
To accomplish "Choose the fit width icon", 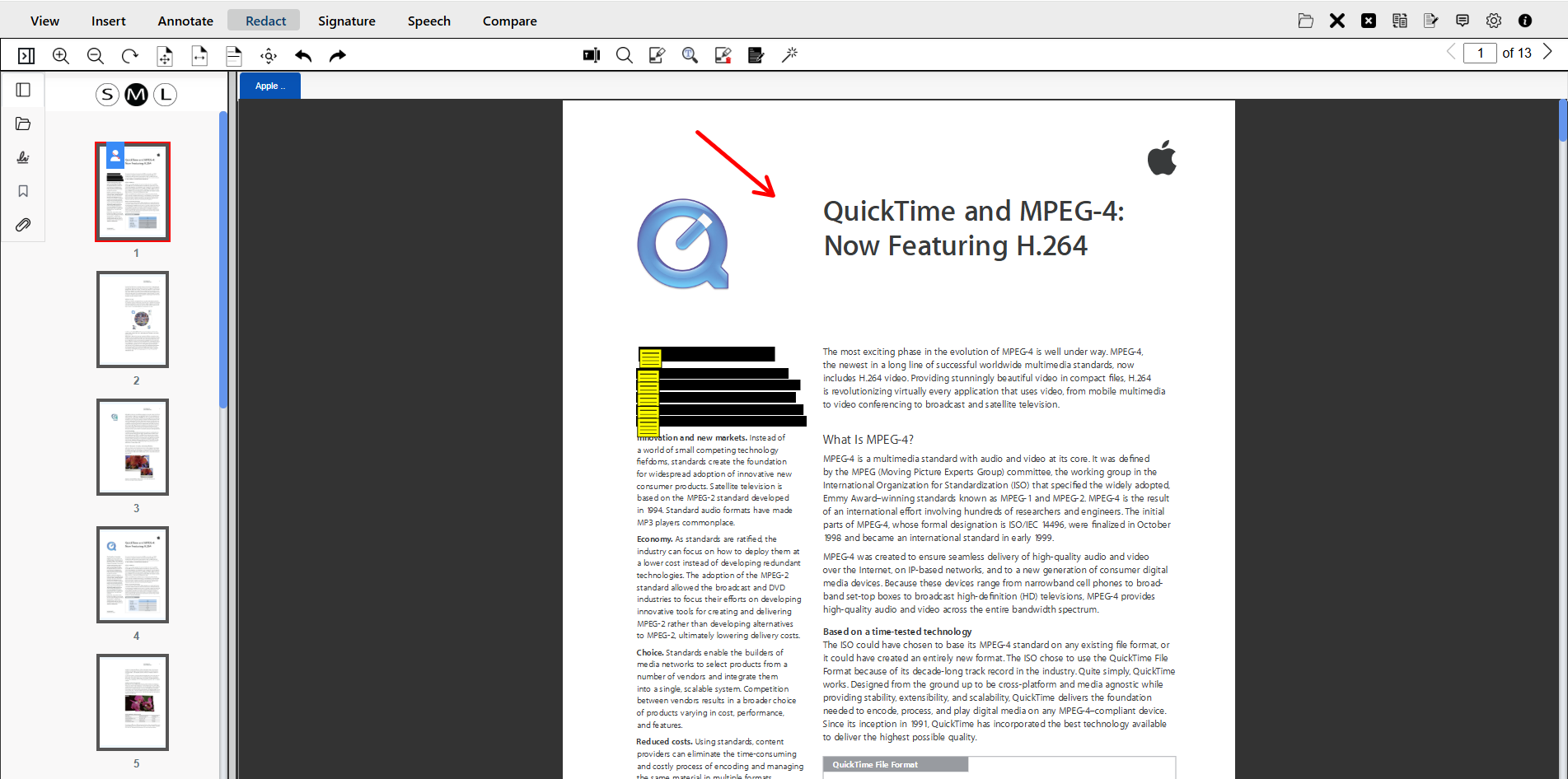I will [x=199, y=55].
